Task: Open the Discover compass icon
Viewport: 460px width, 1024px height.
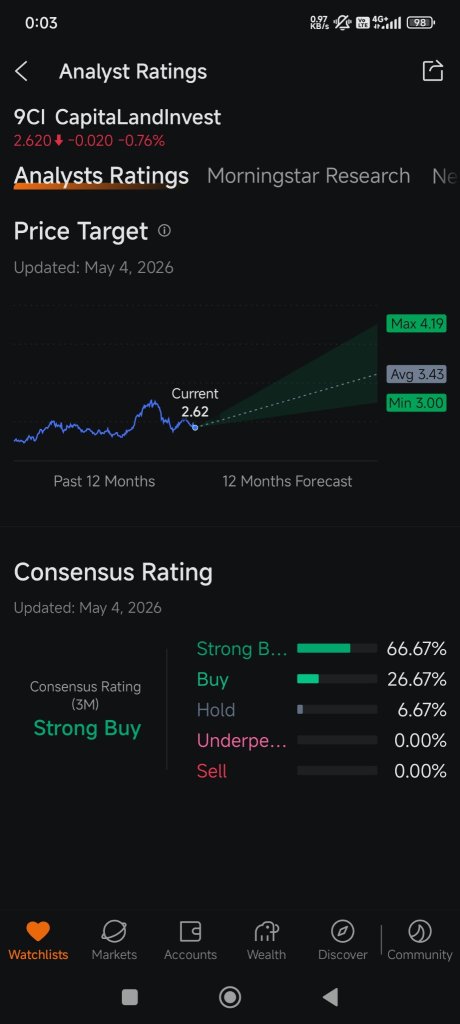Action: [342, 931]
